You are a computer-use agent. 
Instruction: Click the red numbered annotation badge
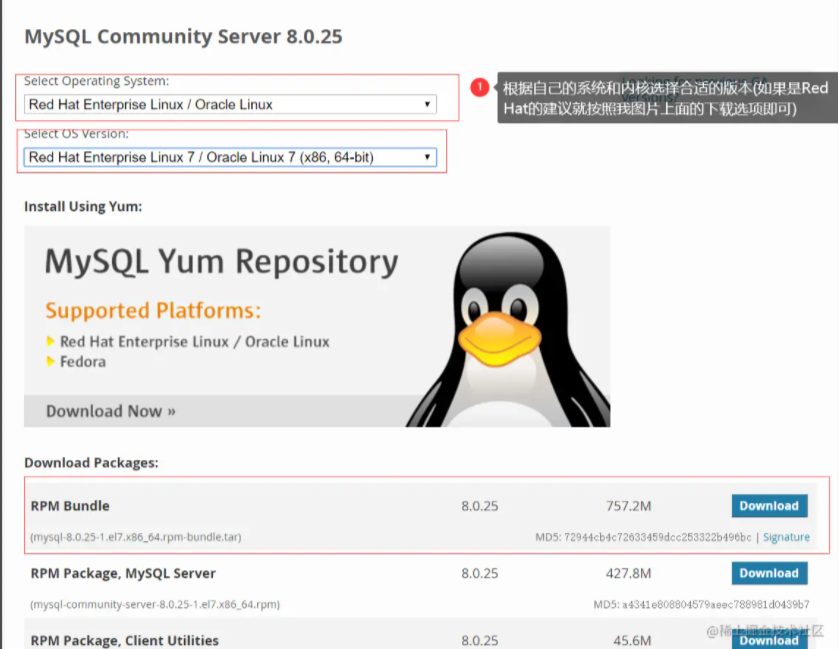(480, 88)
